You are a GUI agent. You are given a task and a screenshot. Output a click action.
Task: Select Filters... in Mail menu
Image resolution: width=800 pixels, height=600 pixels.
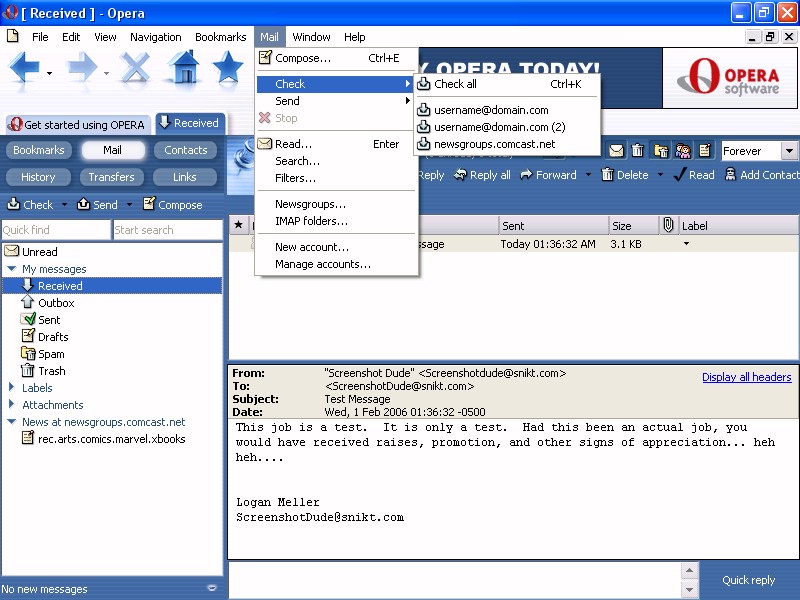pyautogui.click(x=337, y=178)
